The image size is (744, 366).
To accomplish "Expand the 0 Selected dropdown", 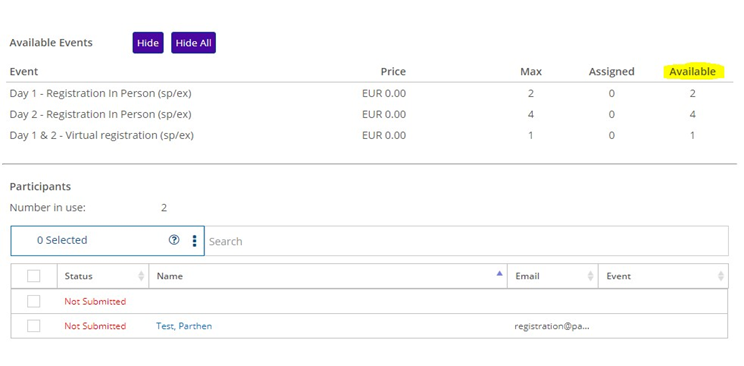I will [108, 241].
